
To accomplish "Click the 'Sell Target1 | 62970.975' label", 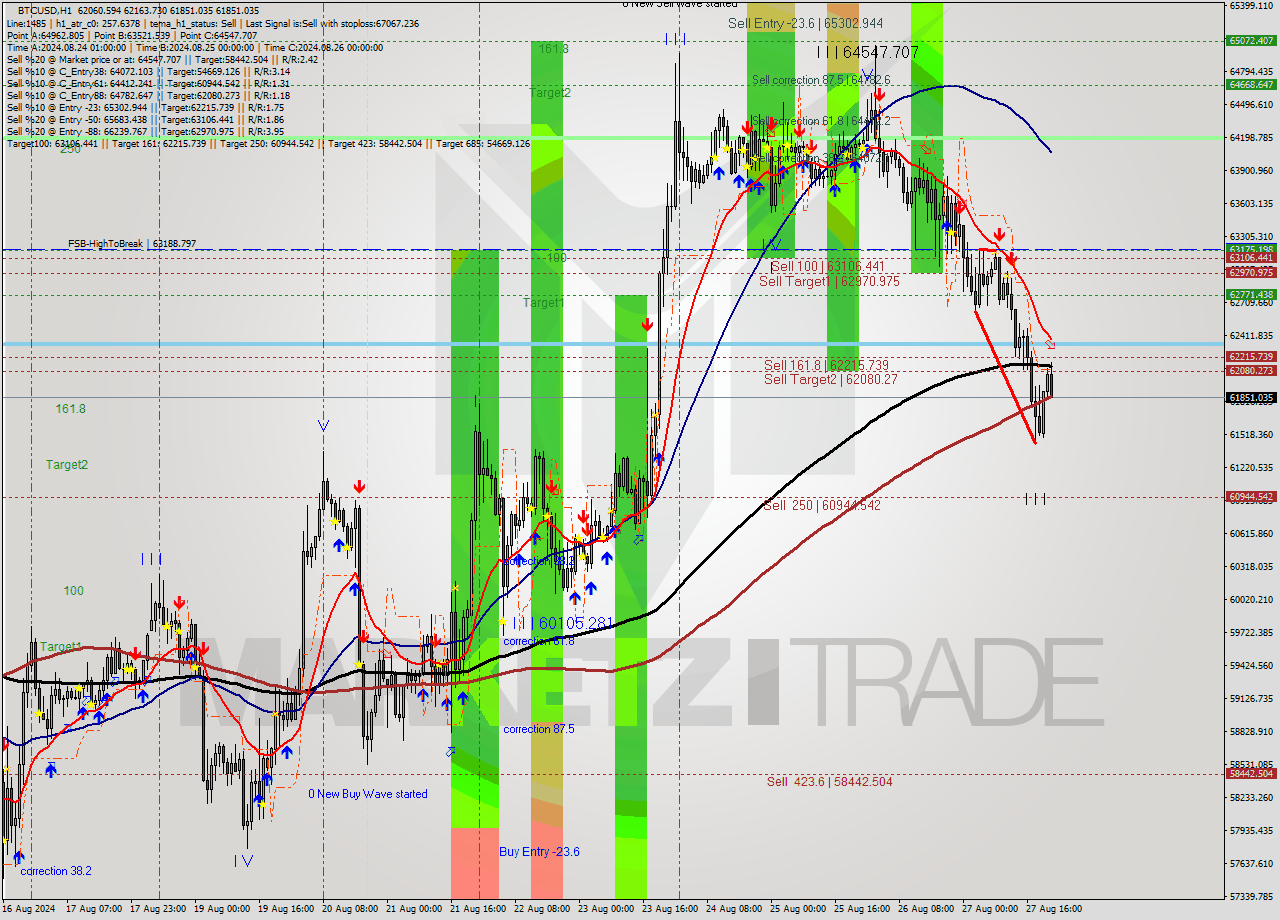I will coord(829,281).
